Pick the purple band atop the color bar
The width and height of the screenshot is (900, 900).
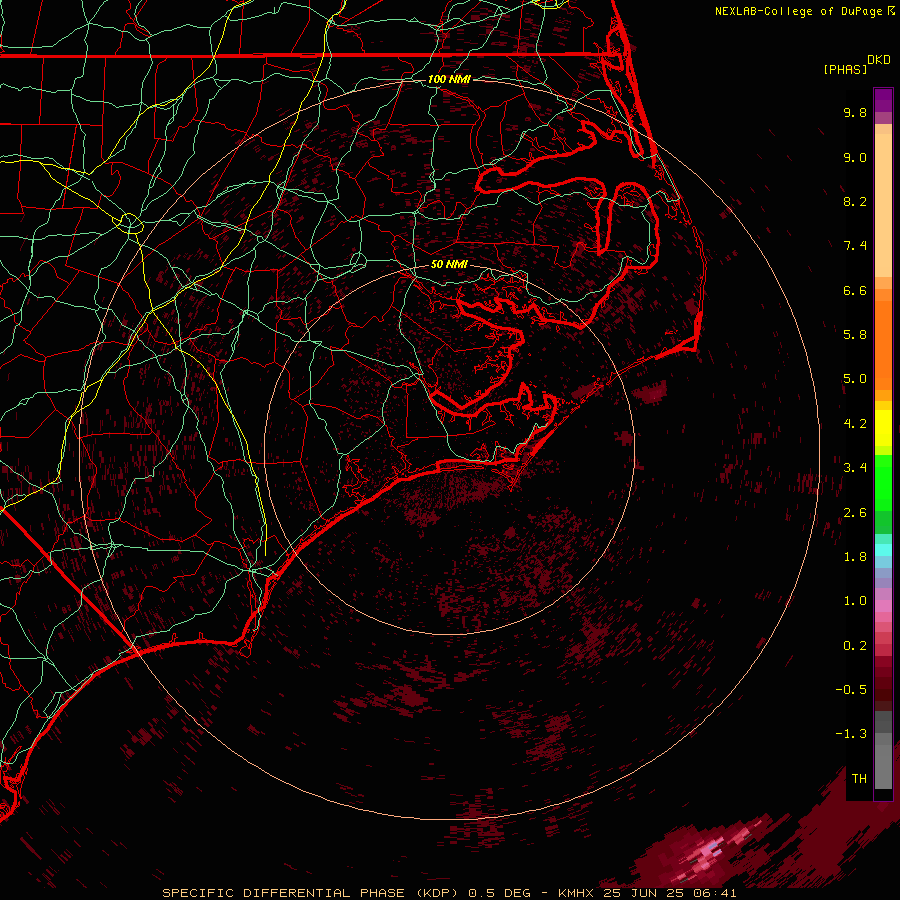[x=883, y=100]
